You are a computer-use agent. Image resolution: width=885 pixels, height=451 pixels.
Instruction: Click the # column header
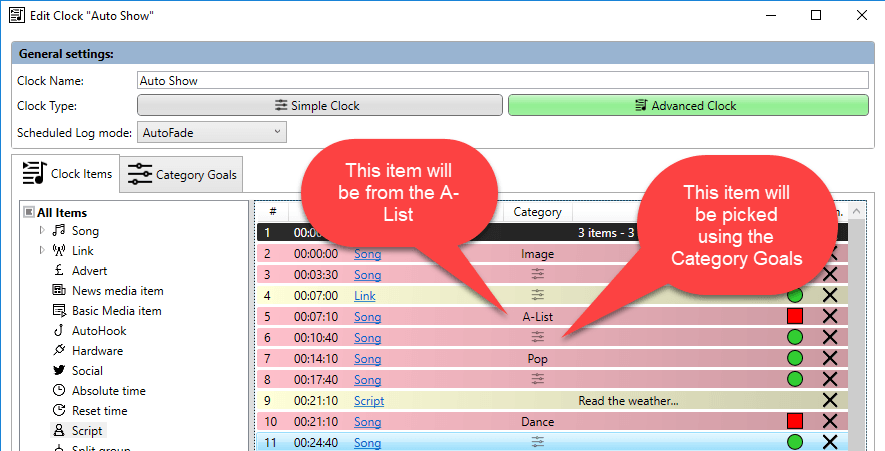tap(273, 212)
